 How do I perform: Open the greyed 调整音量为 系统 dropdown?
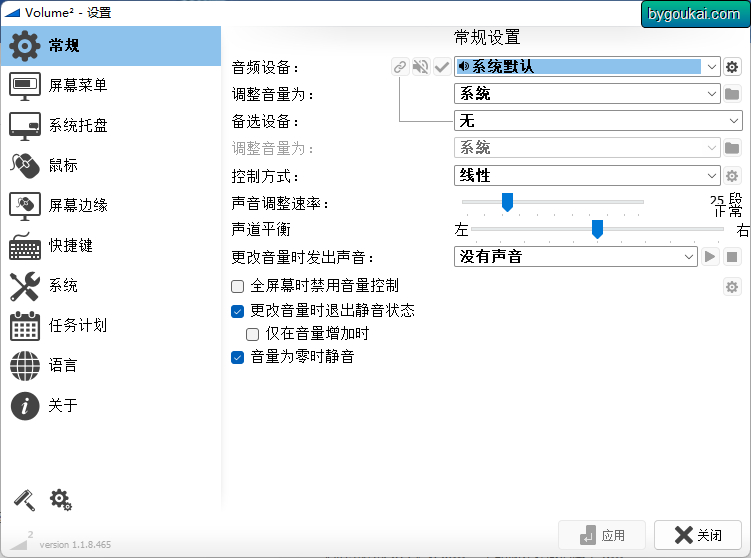click(x=587, y=148)
